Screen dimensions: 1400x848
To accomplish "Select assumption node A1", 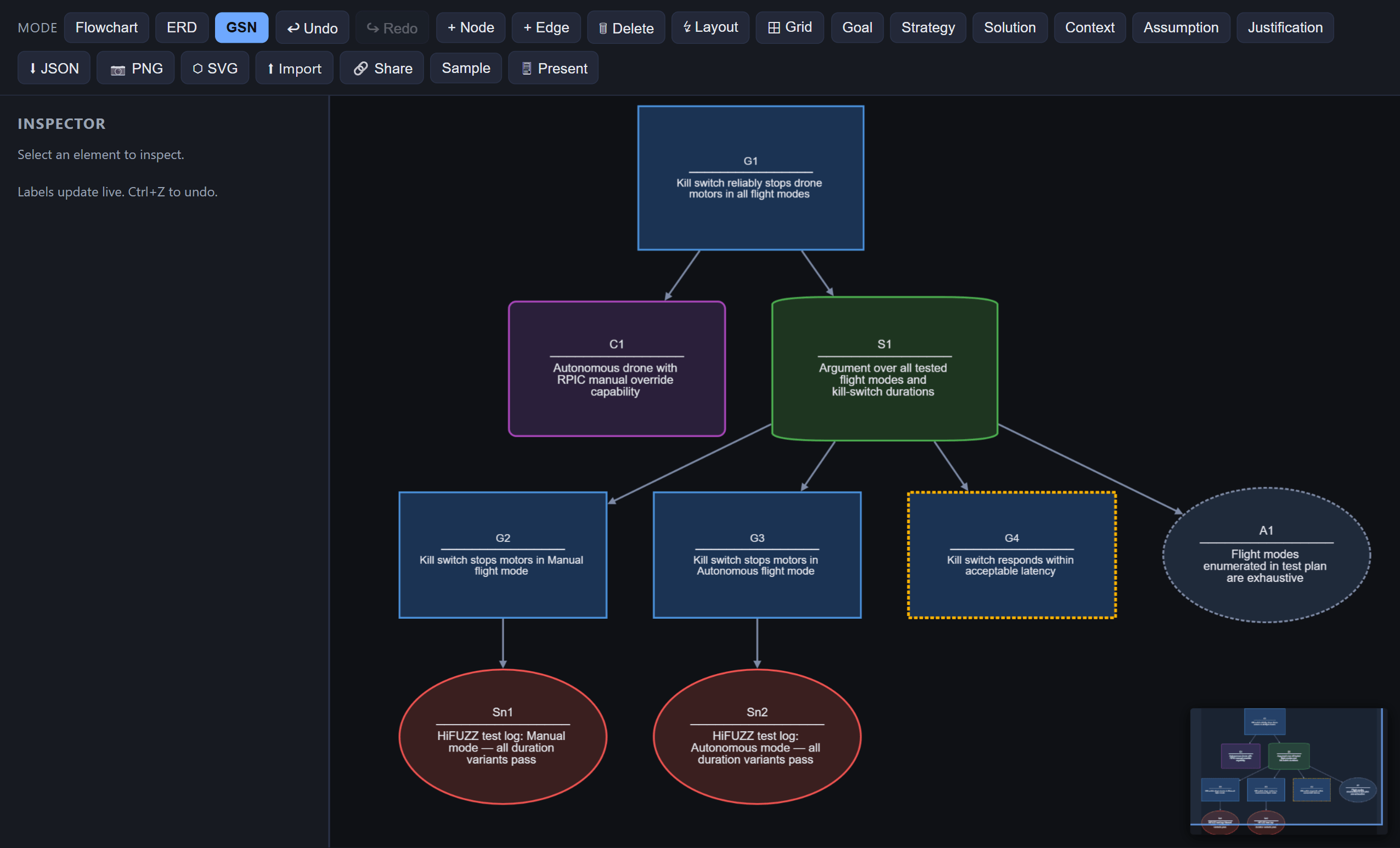I will 1267,555.
